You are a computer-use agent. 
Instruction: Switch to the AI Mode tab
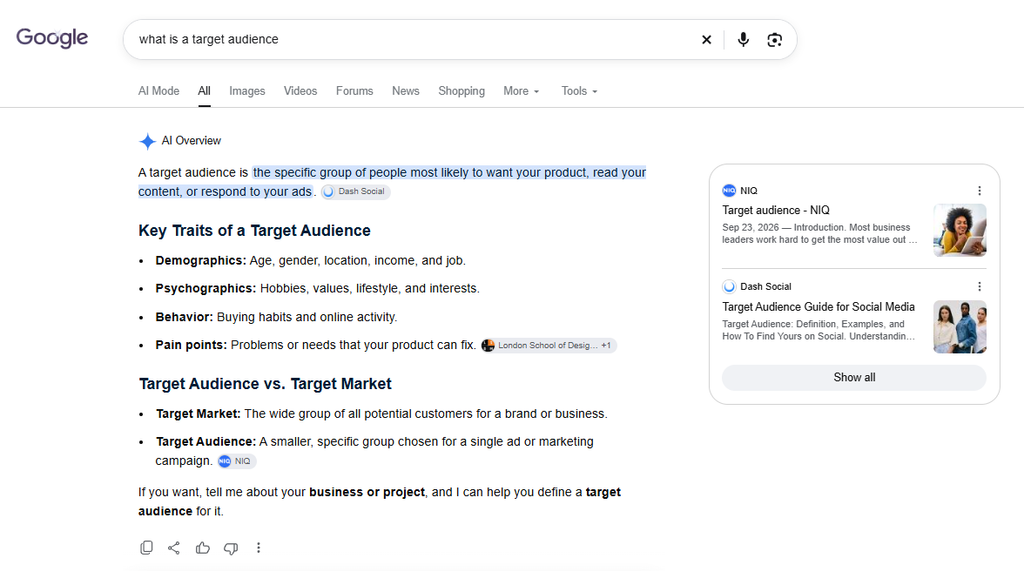tap(159, 91)
